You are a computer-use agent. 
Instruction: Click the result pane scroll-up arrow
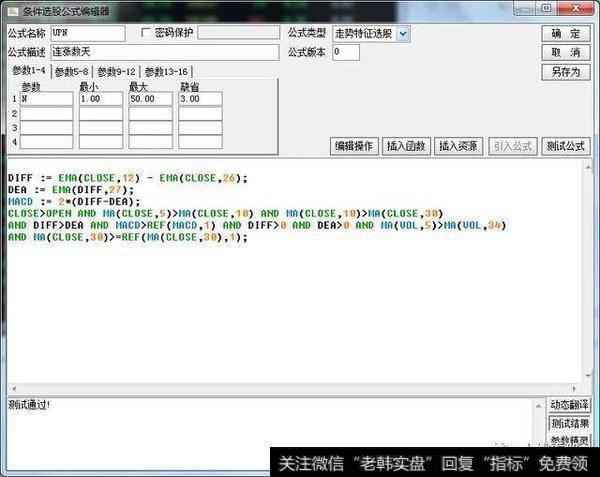point(539,405)
